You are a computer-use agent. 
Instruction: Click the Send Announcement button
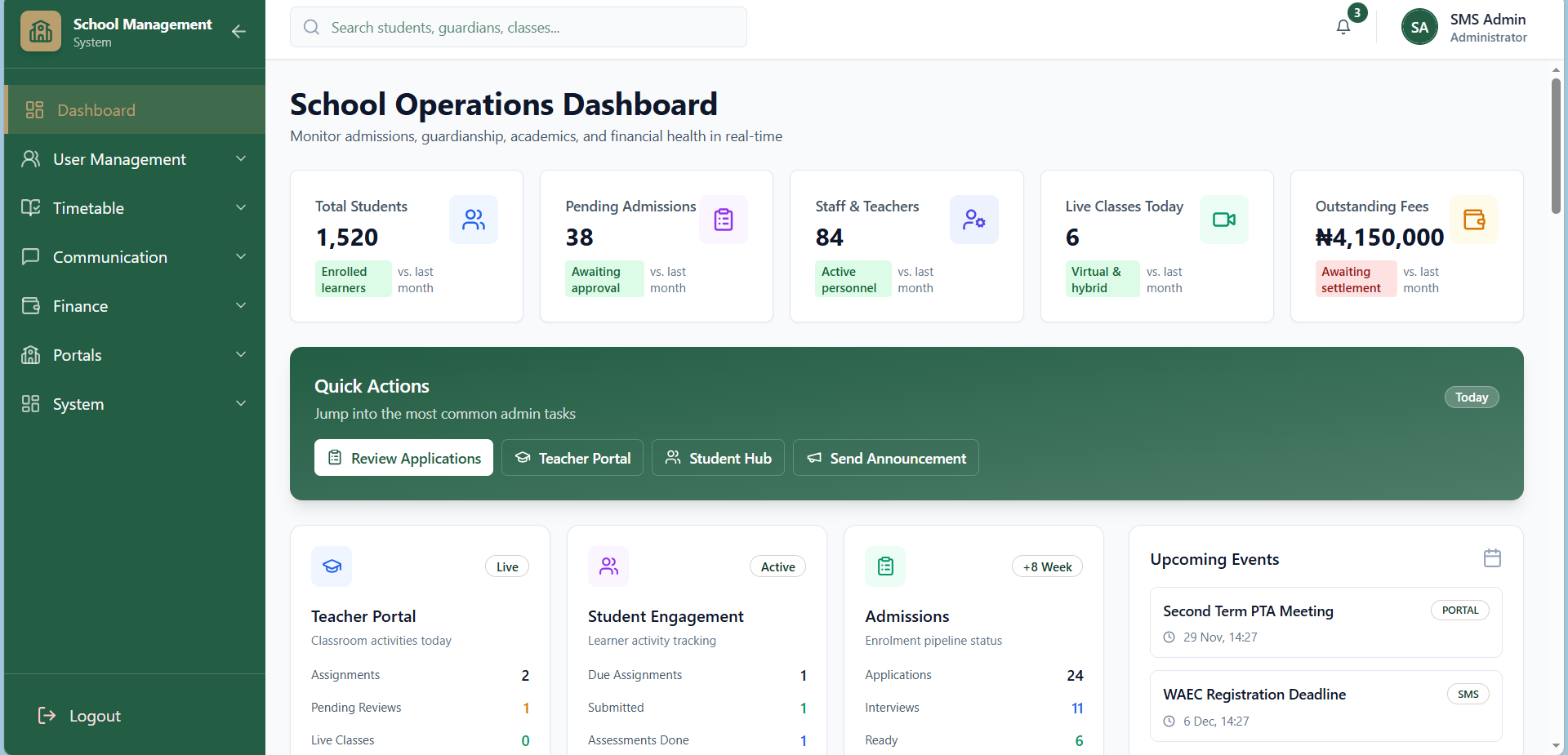tap(885, 458)
